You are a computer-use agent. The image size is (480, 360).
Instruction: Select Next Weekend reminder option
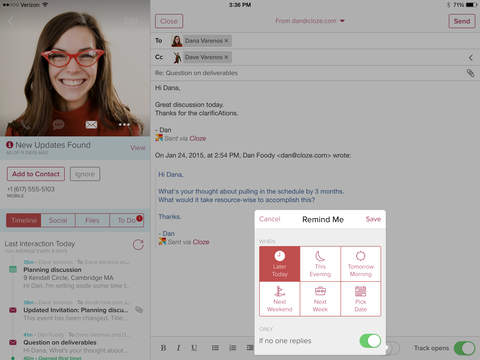pyautogui.click(x=279, y=299)
